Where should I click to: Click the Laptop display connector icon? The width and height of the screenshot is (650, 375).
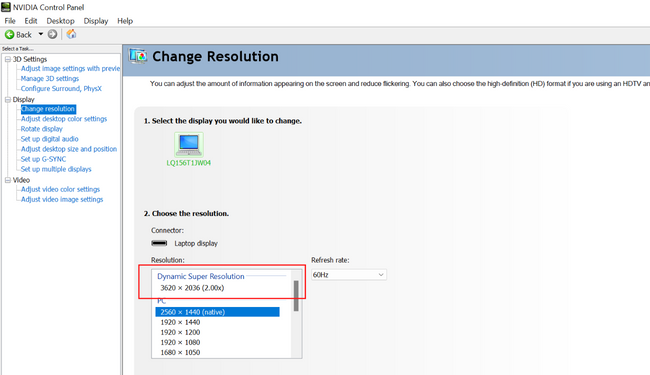159,243
